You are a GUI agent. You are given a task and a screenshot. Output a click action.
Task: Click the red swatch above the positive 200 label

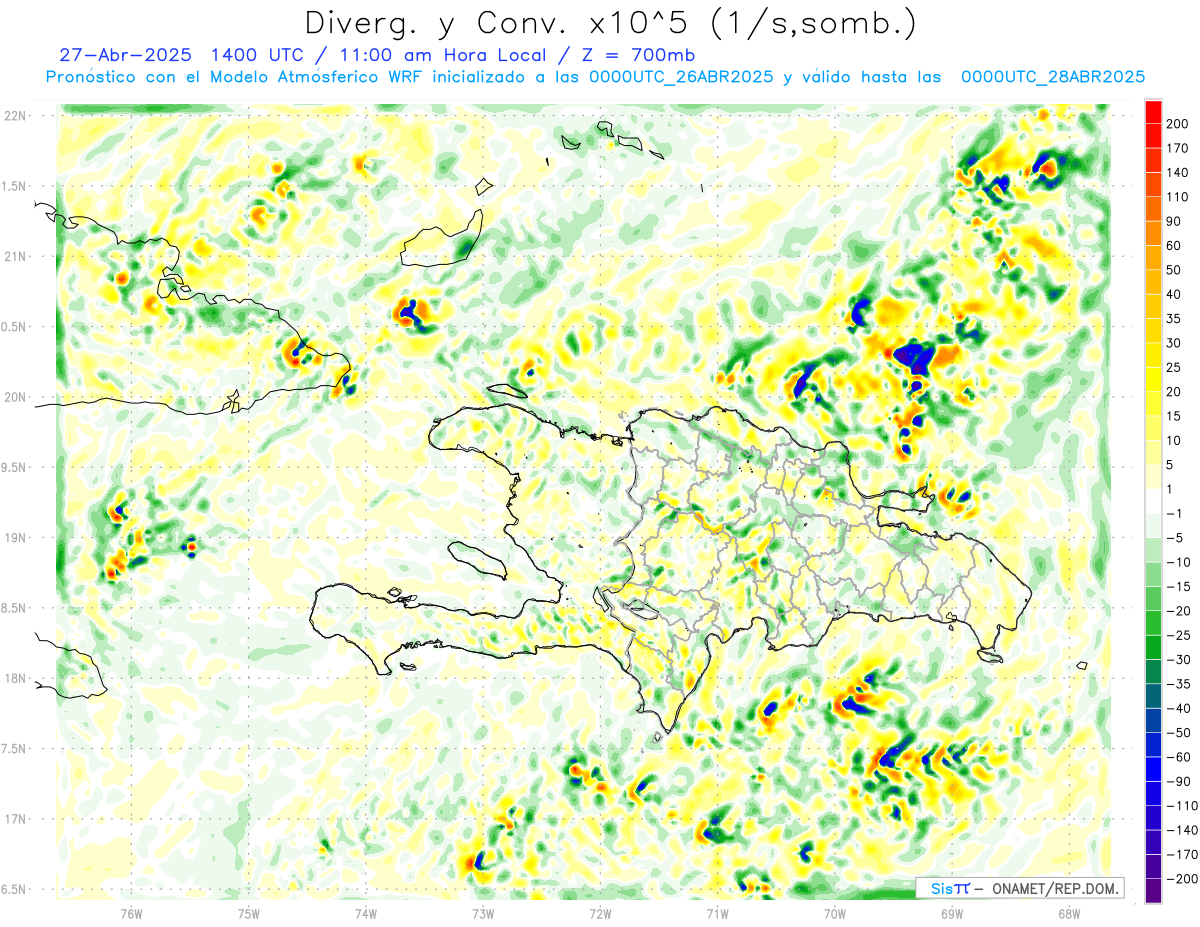[1153, 111]
